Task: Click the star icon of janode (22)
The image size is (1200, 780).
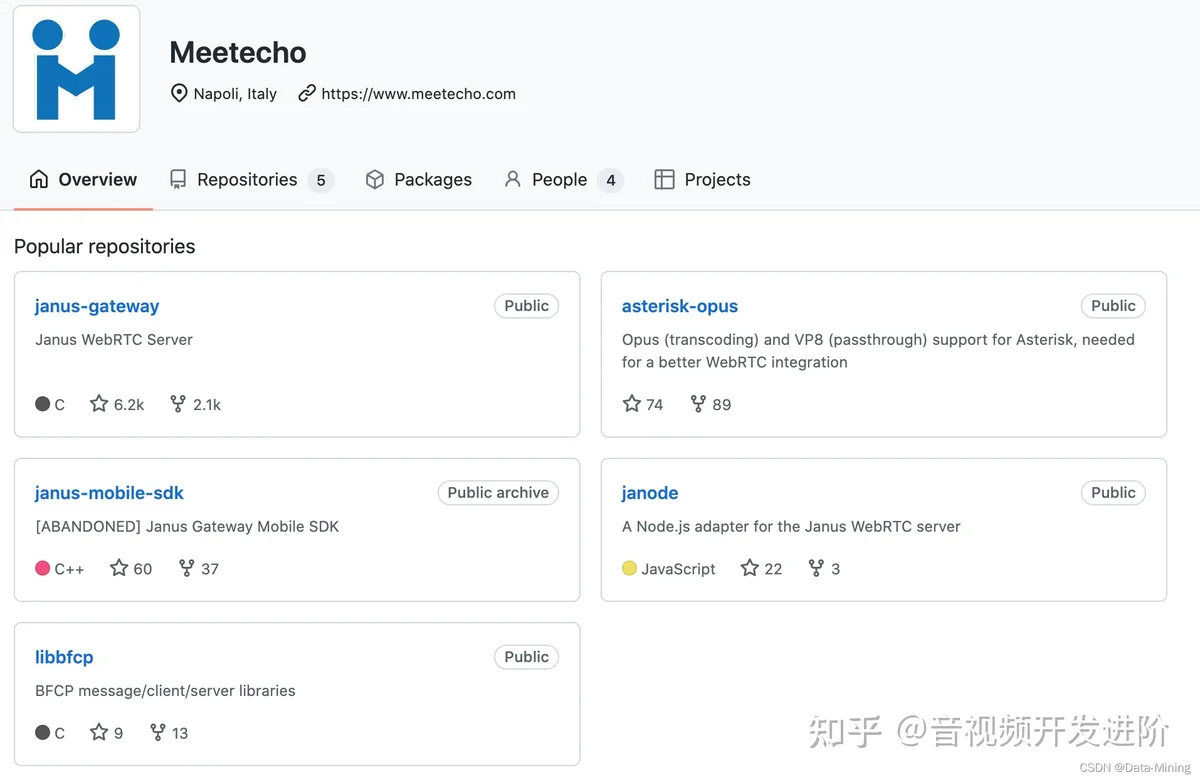Action: [x=750, y=568]
